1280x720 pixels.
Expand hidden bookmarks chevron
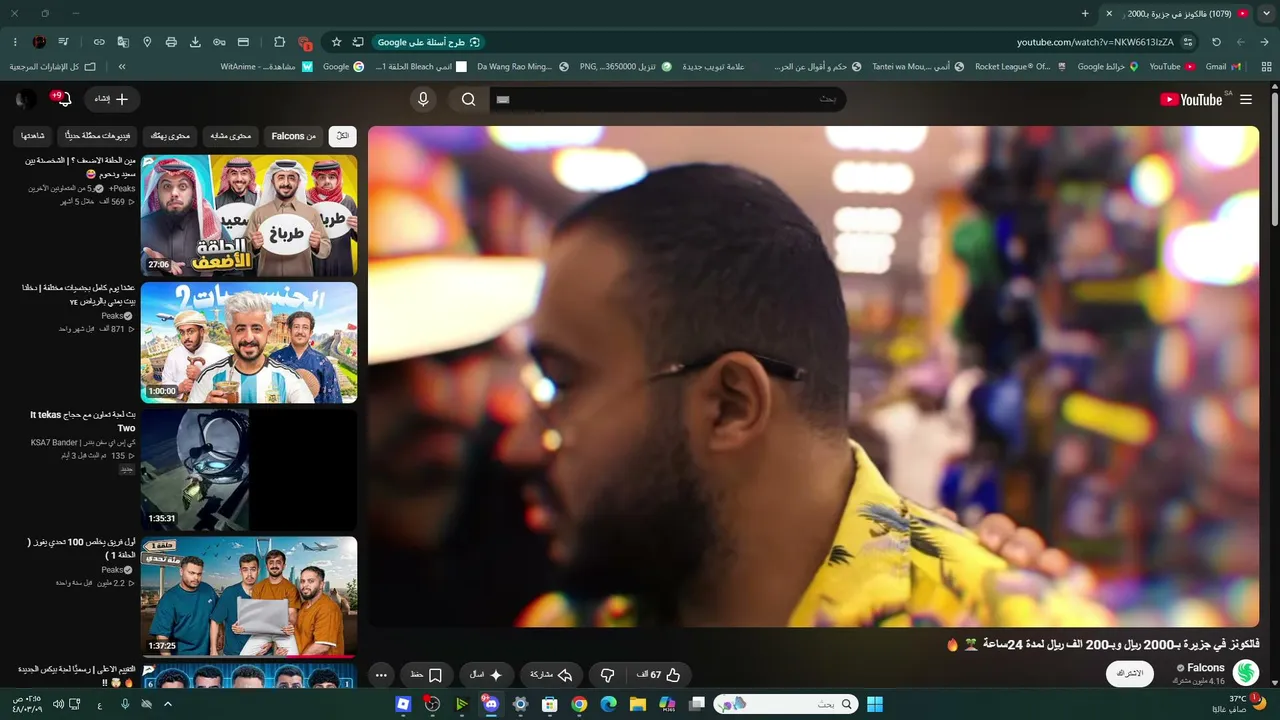pos(122,66)
